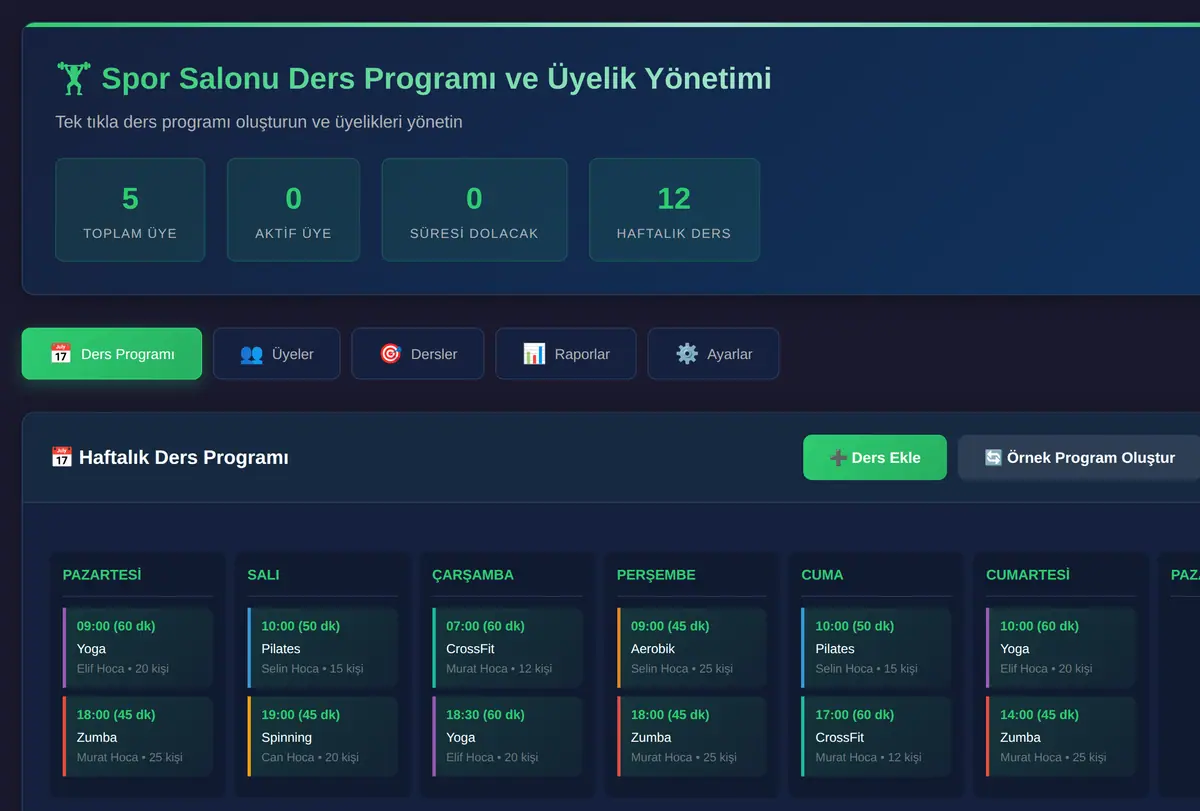Click the calendar icon beside Haftalık Ders Programı
Viewport: 1200px width, 811px height.
[61, 457]
